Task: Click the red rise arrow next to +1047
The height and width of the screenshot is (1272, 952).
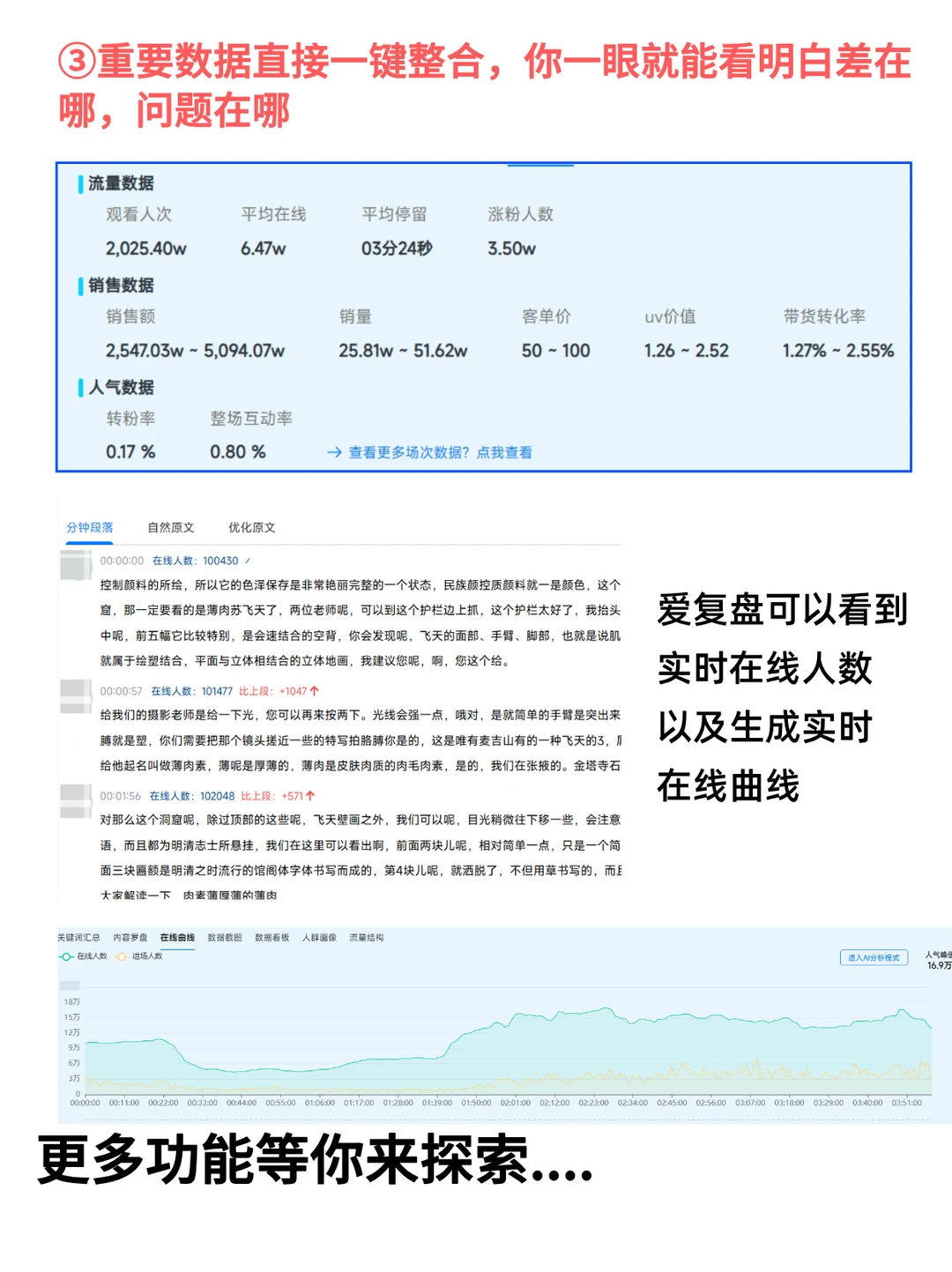Action: click(x=314, y=690)
